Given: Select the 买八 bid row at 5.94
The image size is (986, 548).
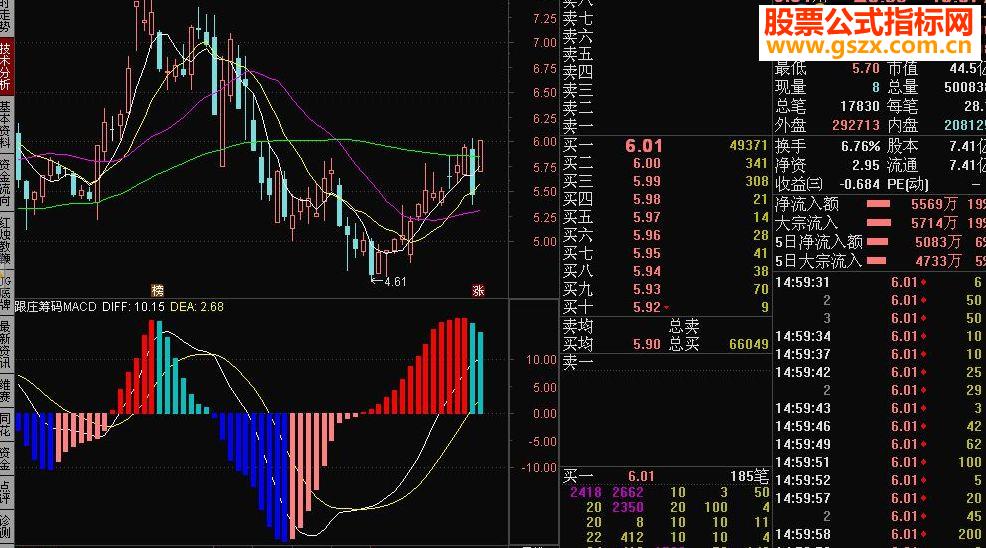Looking at the screenshot, I should tap(665, 271).
